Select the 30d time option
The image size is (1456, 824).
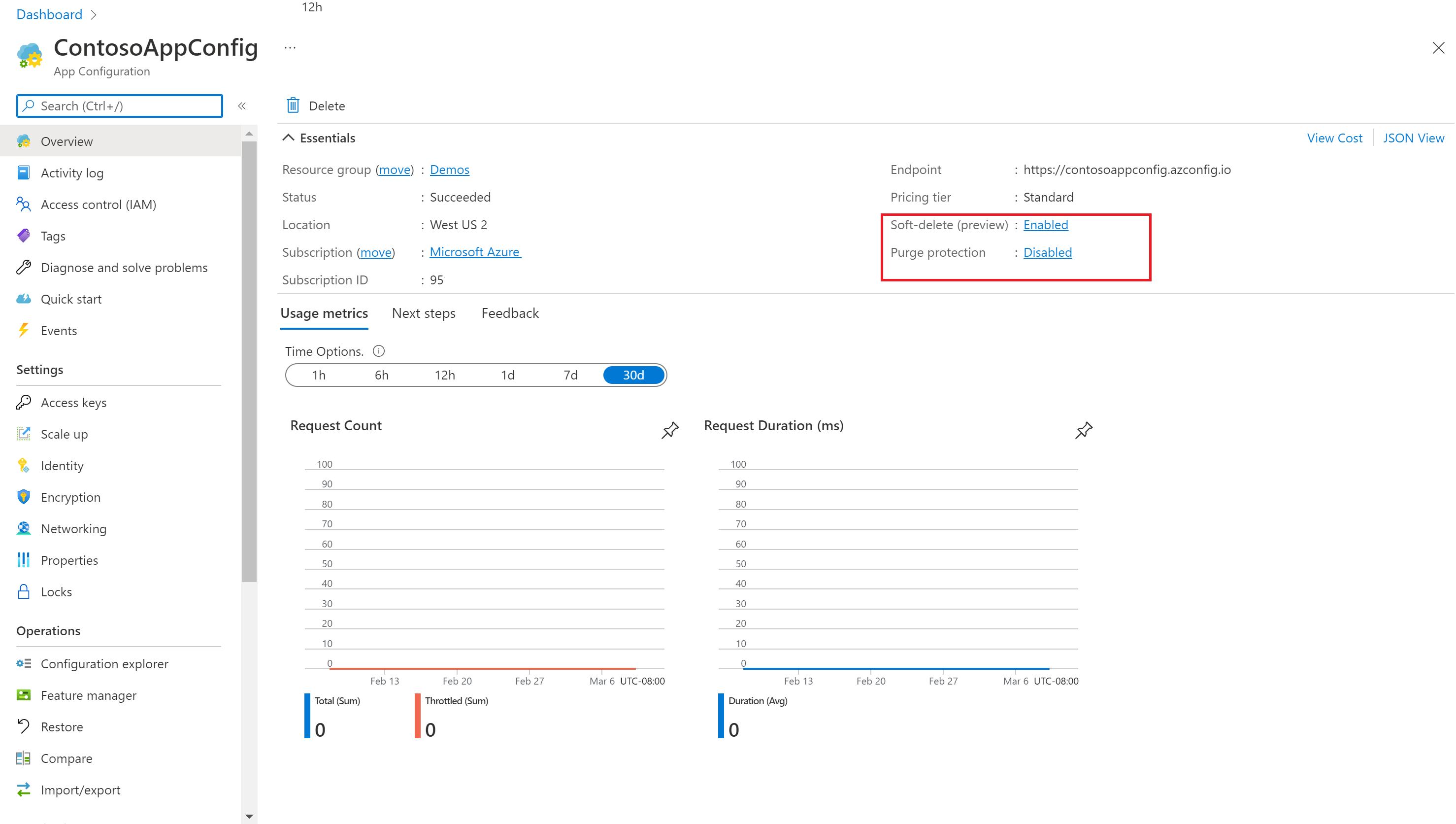633,374
